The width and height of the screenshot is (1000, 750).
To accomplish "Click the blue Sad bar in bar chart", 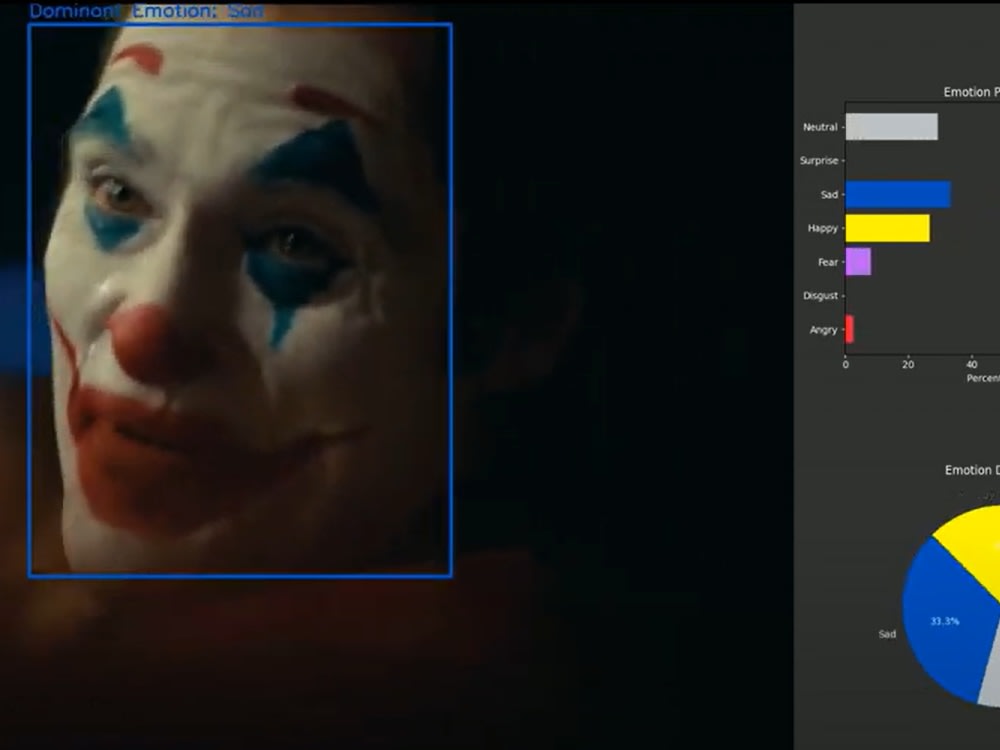I will coord(898,195).
